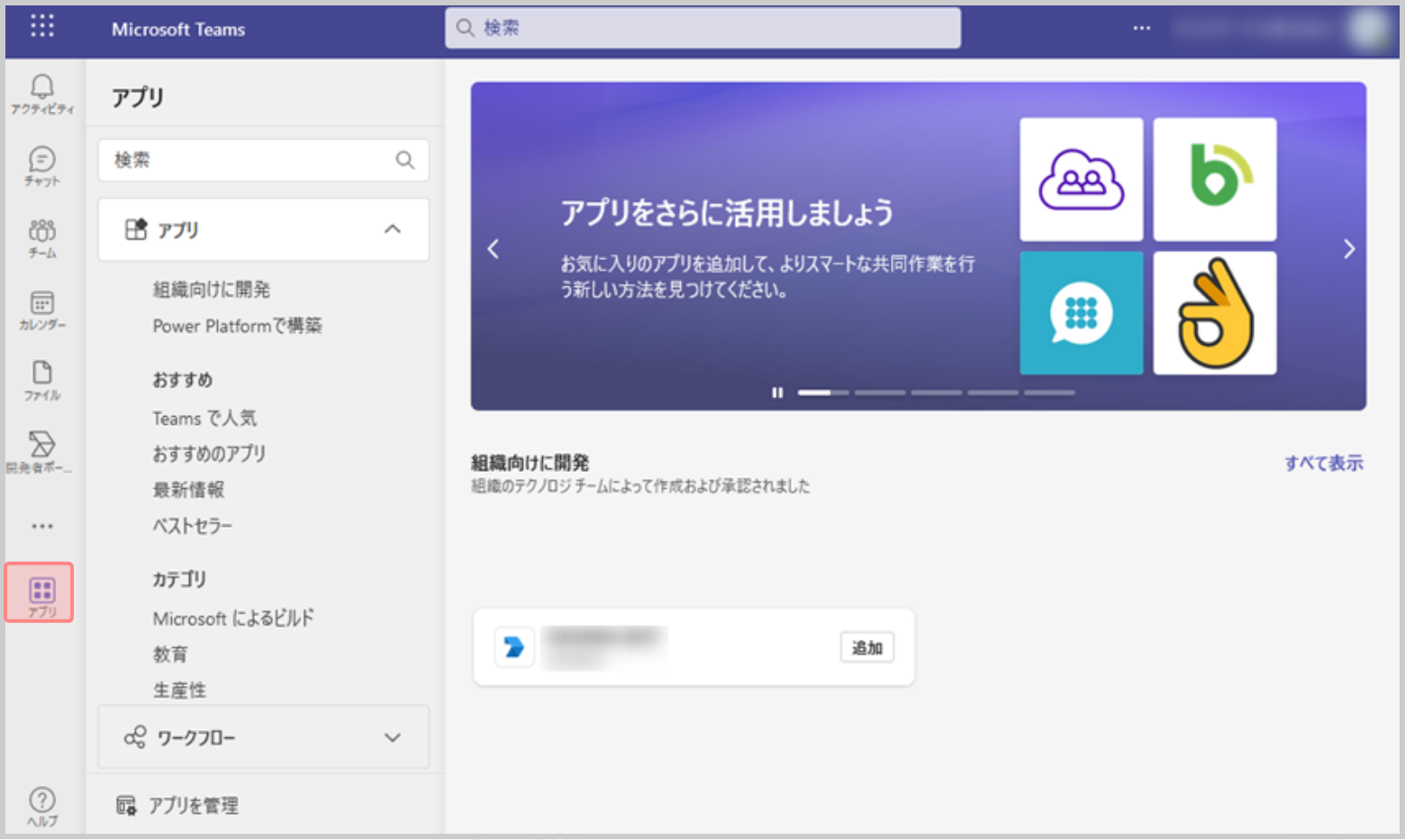Open the Activity bell icon
This screenshot has width=1405, height=840.
[41, 93]
